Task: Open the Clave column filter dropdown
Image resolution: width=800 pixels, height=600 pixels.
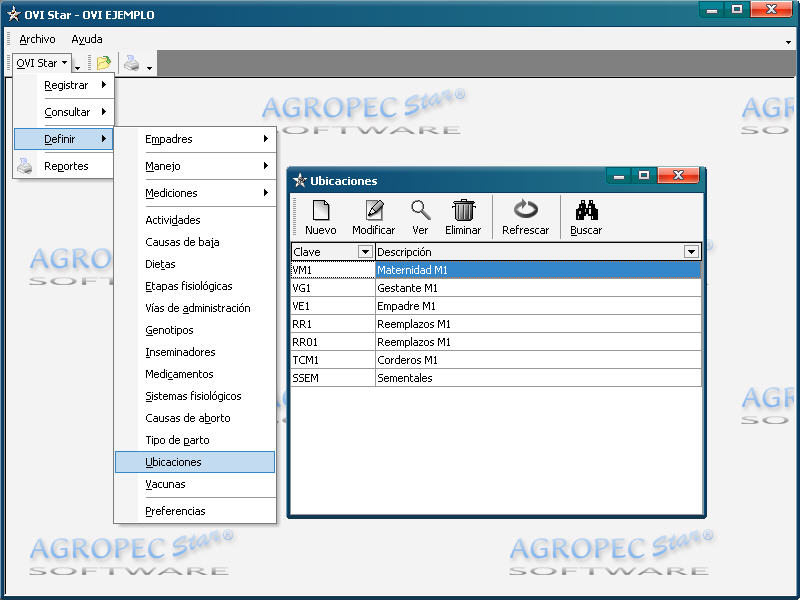Action: point(365,252)
